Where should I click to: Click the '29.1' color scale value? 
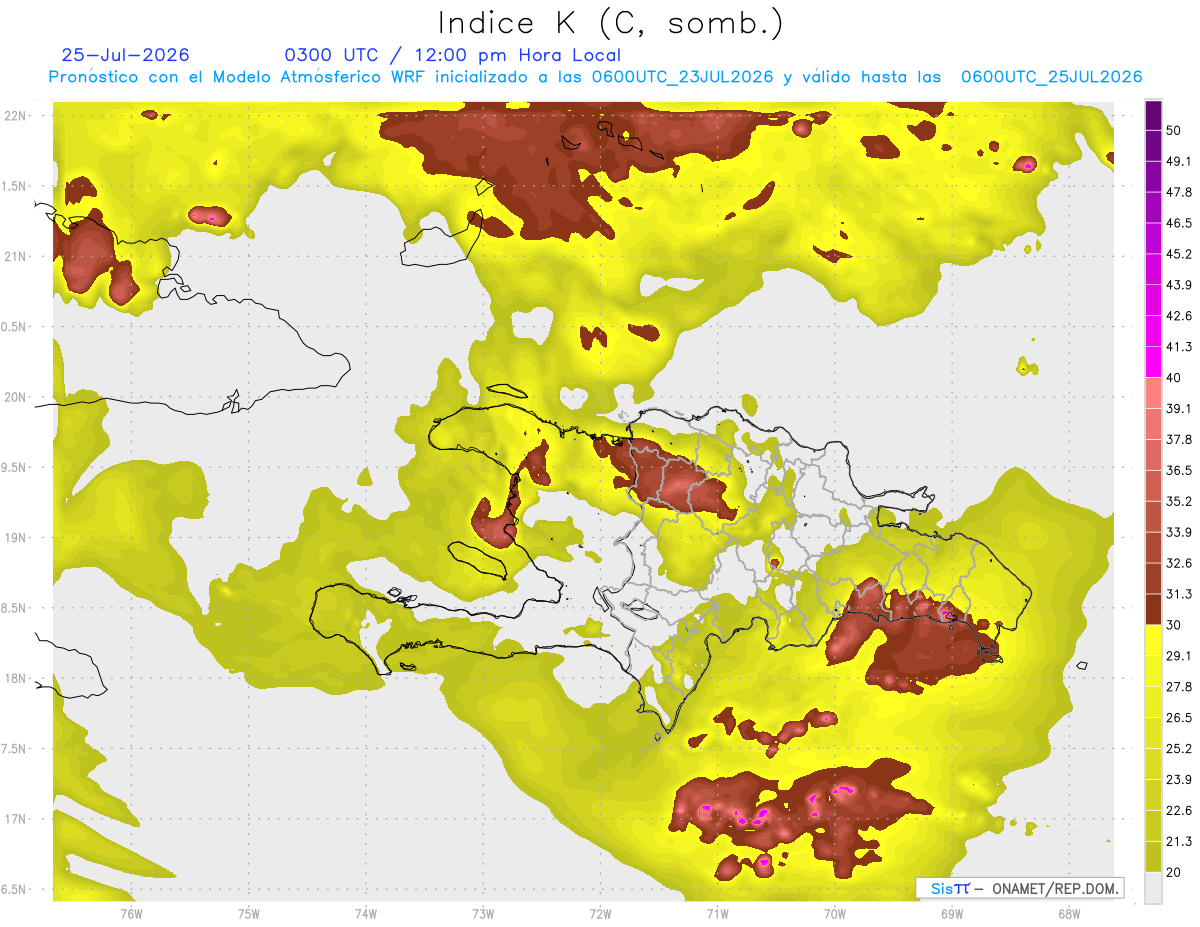pyautogui.click(x=1179, y=656)
